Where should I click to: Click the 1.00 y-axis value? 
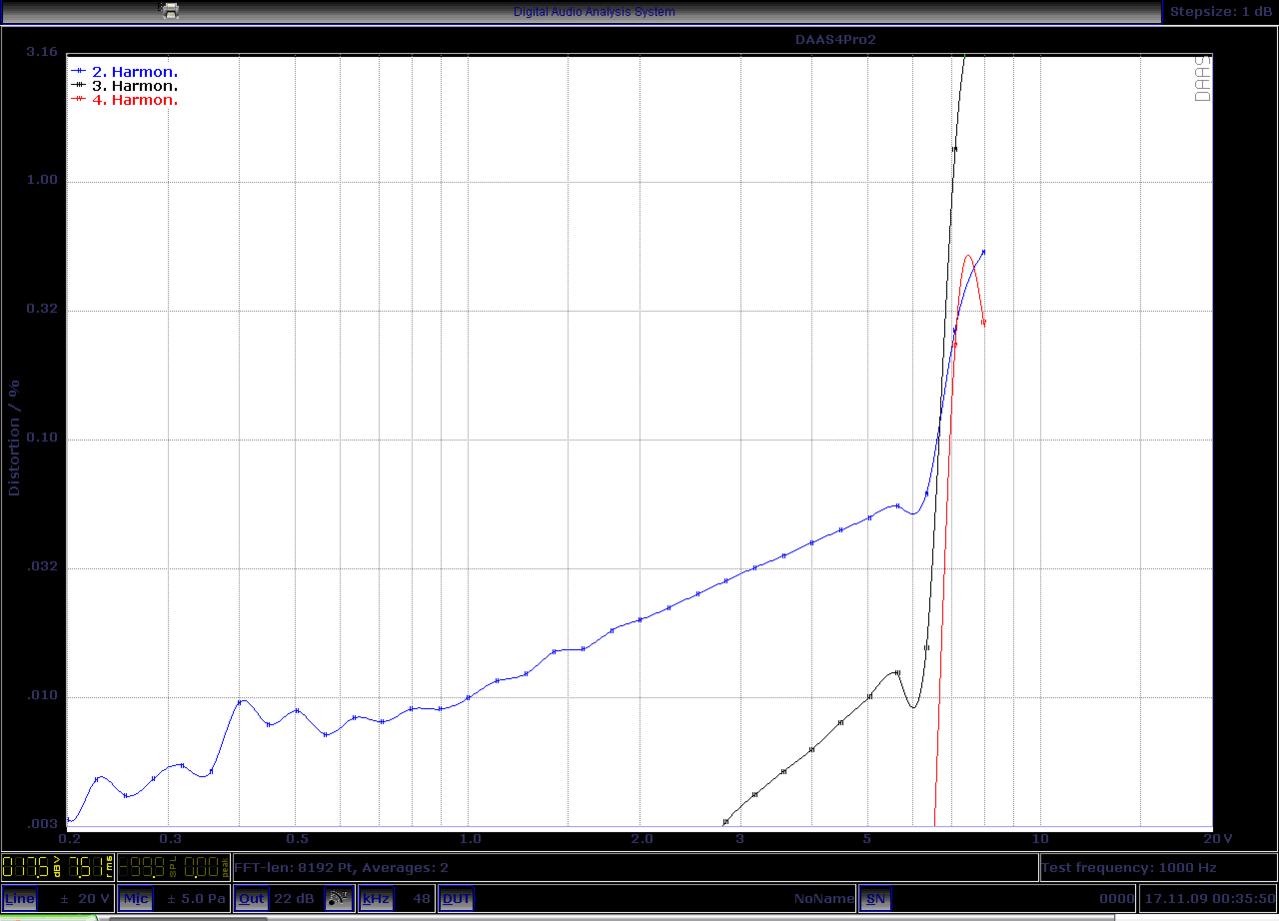click(42, 180)
